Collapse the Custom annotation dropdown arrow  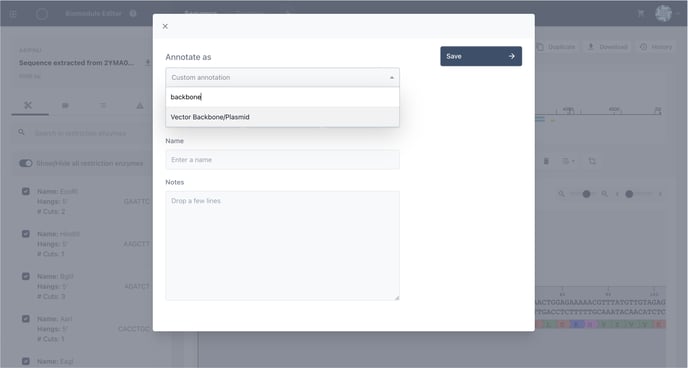point(392,78)
